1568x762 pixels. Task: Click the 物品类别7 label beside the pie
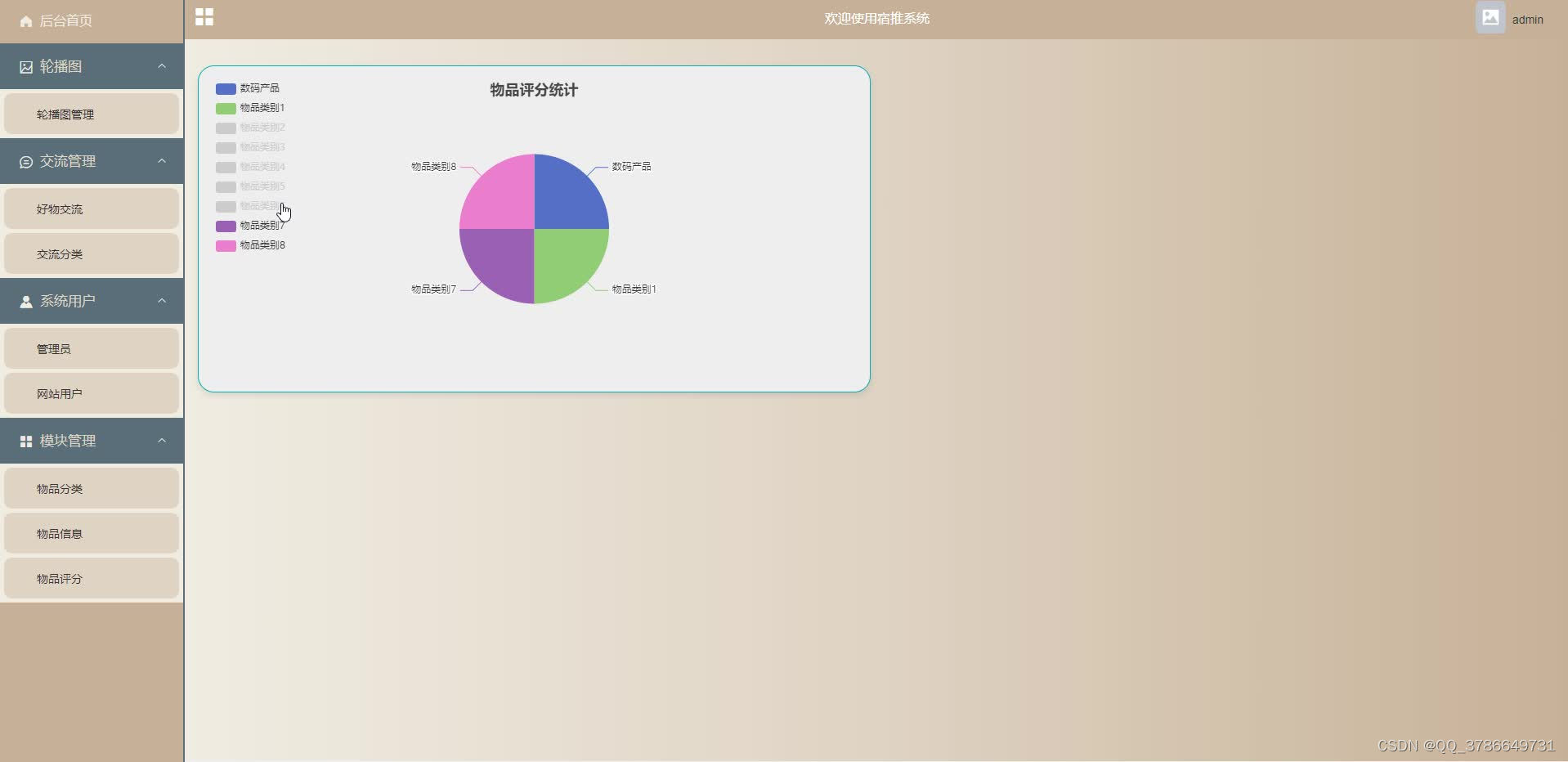click(433, 289)
